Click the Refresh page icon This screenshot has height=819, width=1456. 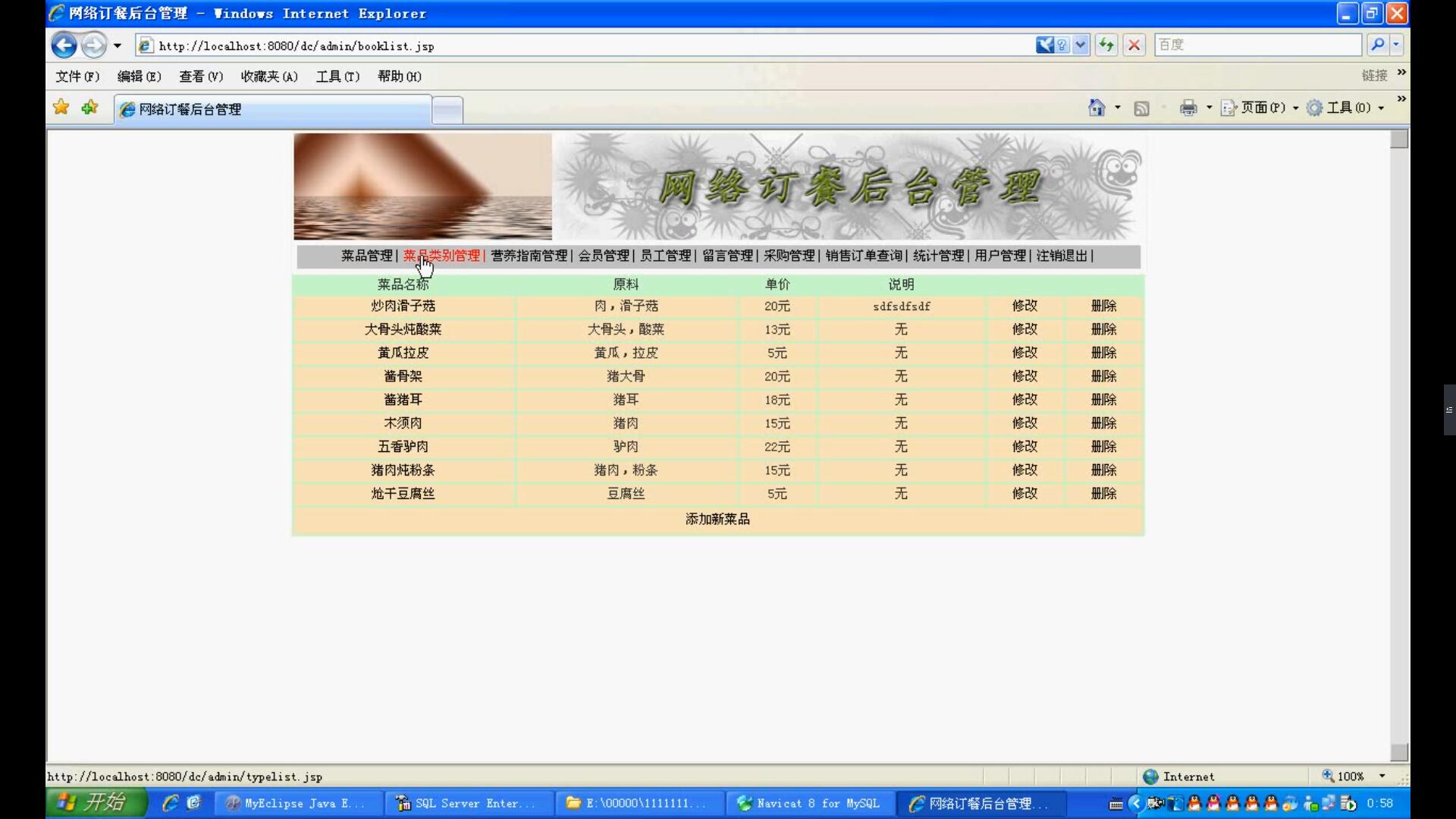click(1106, 45)
